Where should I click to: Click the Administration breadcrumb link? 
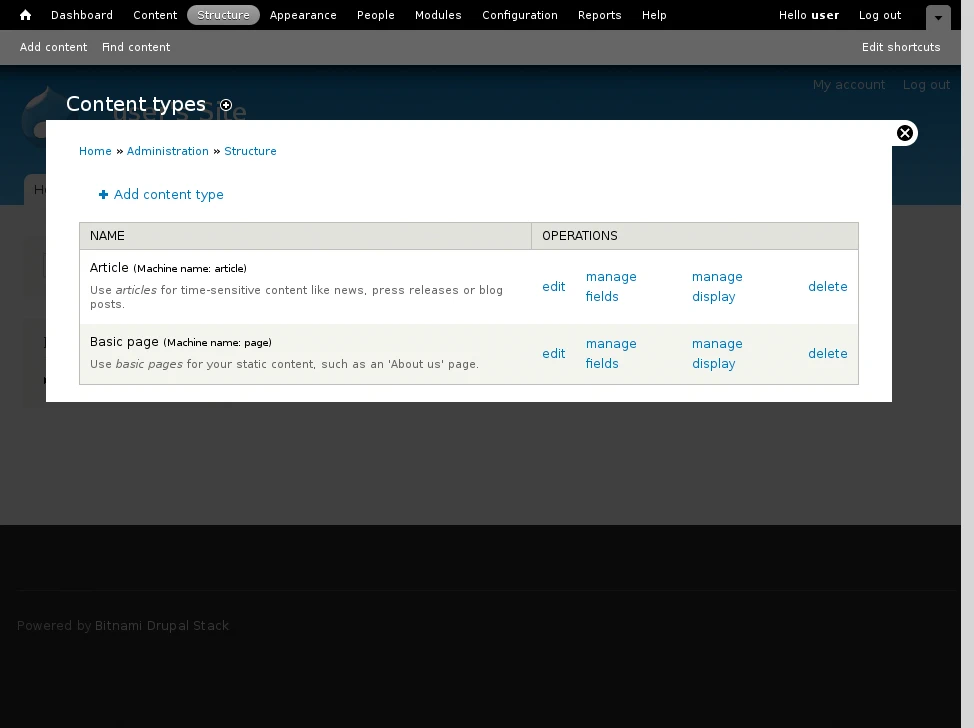pyautogui.click(x=167, y=151)
